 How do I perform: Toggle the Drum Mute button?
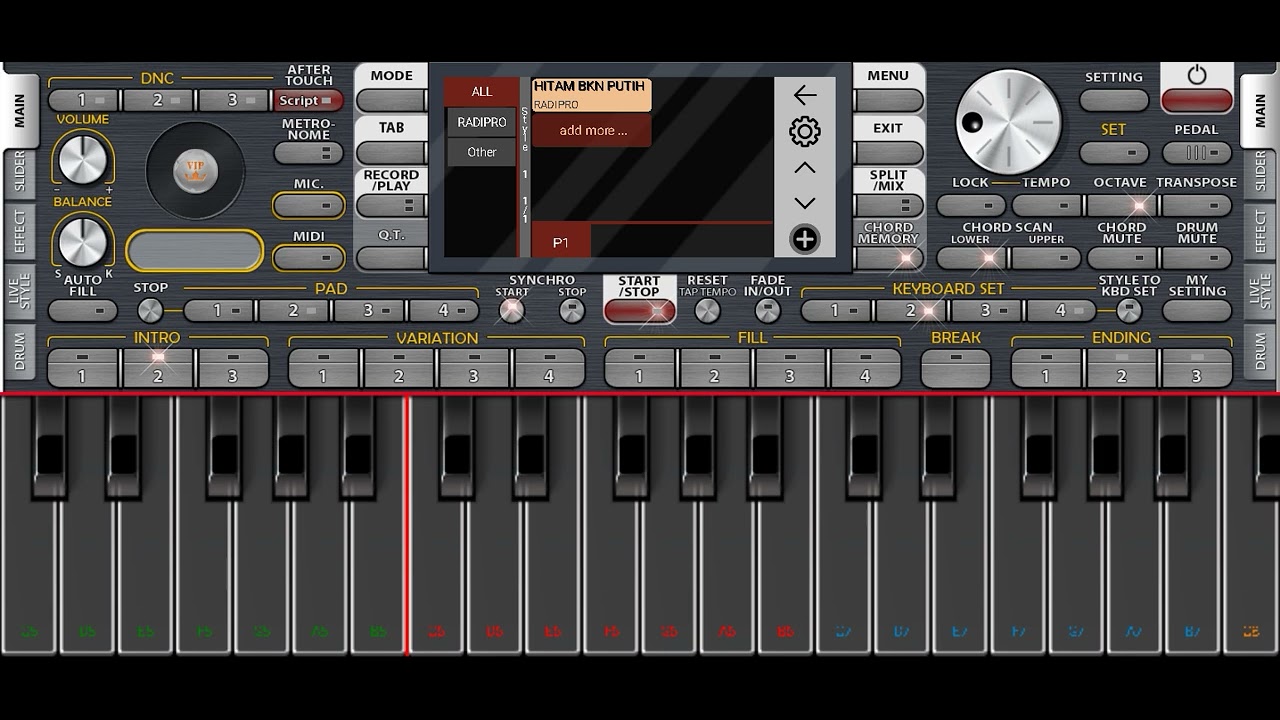1197,258
